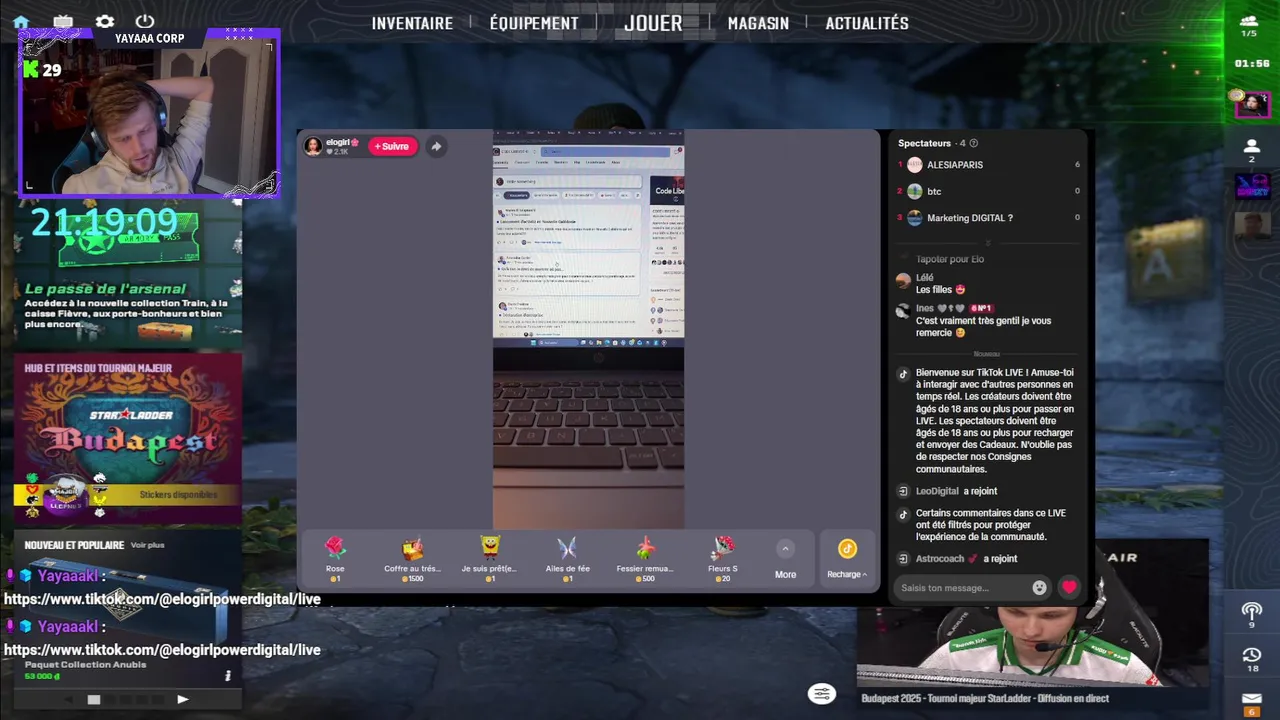
Task: Open the nearby broadcast icon
Action: (x=1251, y=614)
